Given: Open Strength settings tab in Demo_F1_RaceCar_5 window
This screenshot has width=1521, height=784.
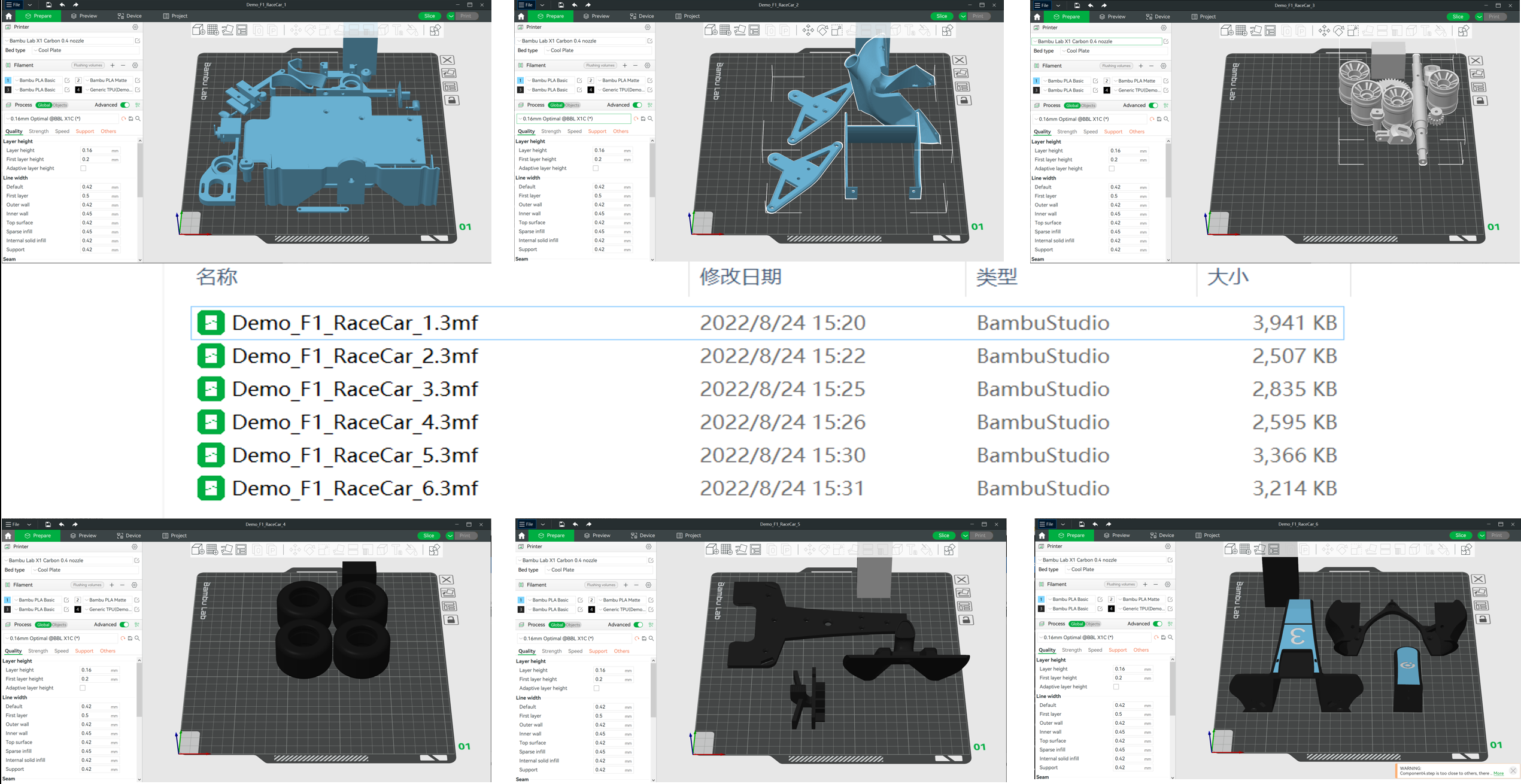Looking at the screenshot, I should (551, 651).
